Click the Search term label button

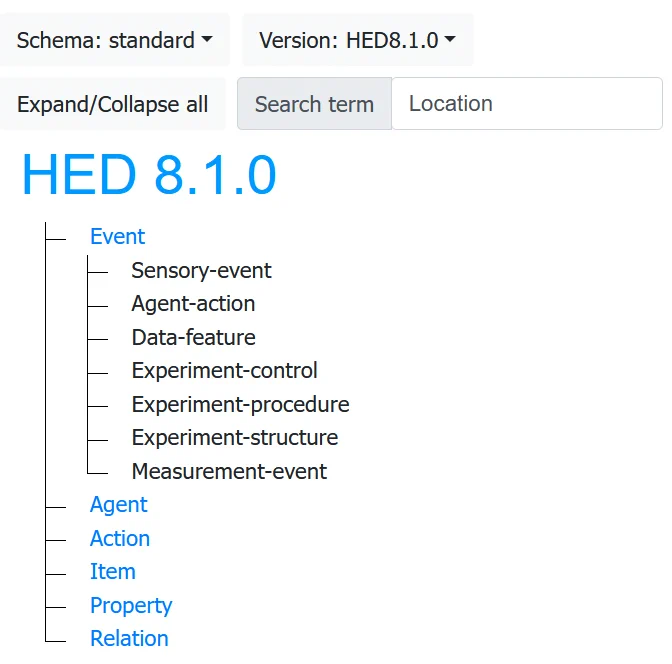[314, 104]
